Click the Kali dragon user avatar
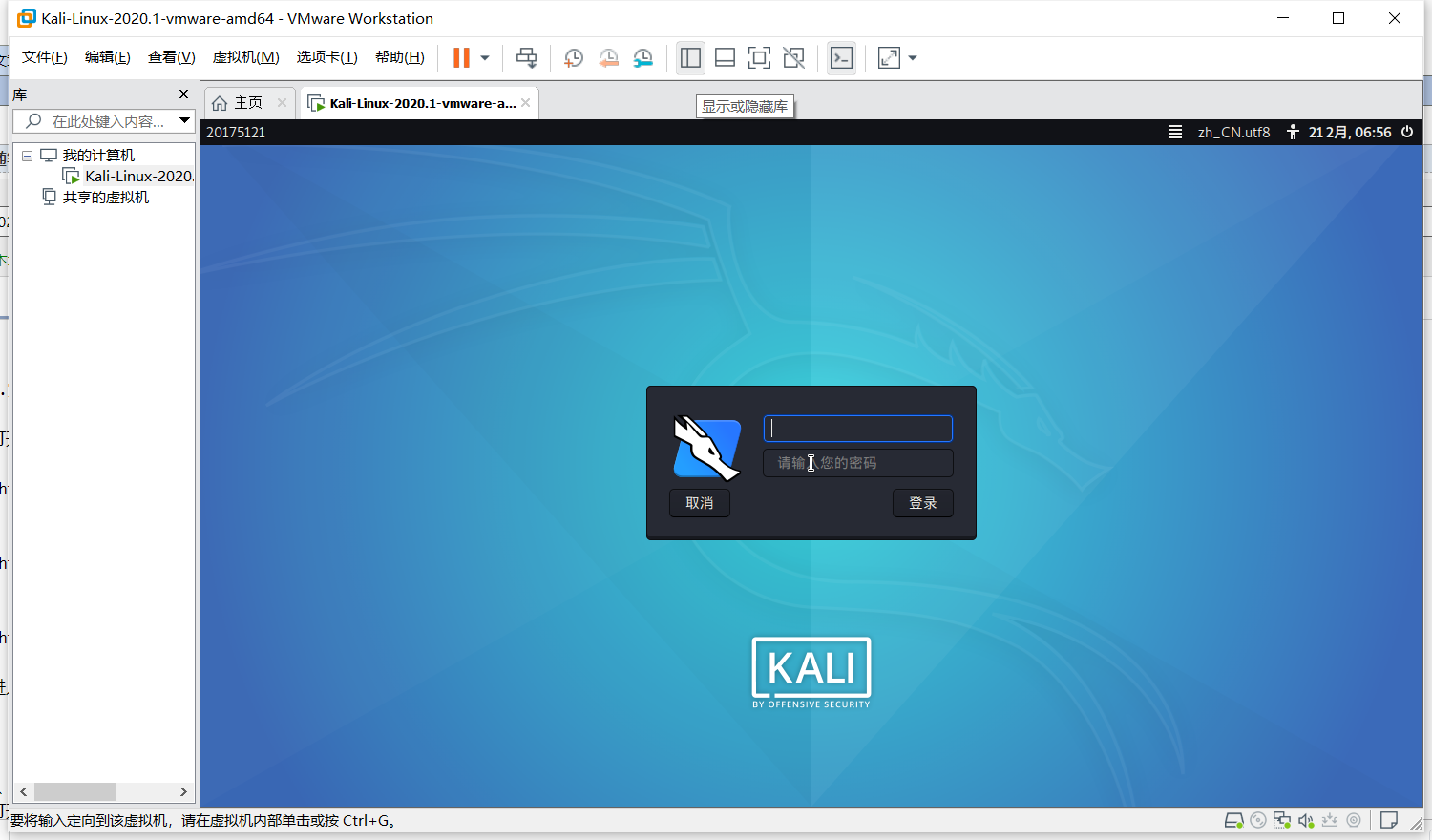The height and width of the screenshot is (840, 1432). 707,448
